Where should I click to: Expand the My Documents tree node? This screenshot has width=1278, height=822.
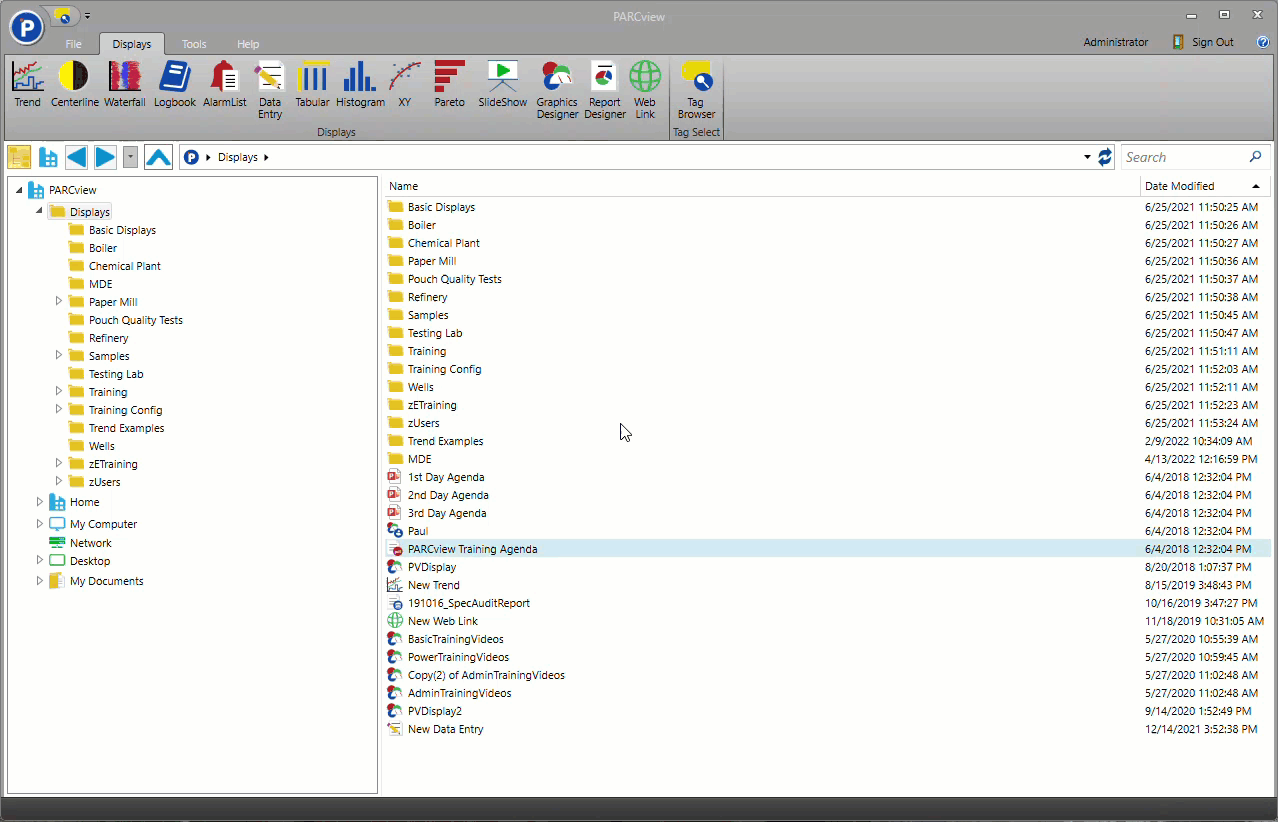39,580
